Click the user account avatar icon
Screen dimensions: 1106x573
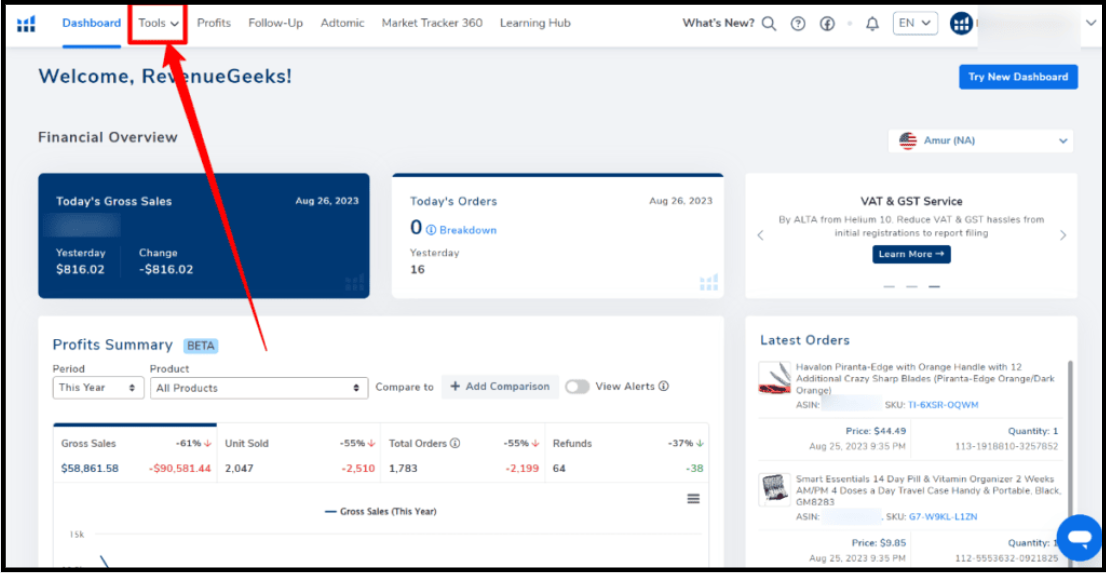[x=961, y=24]
